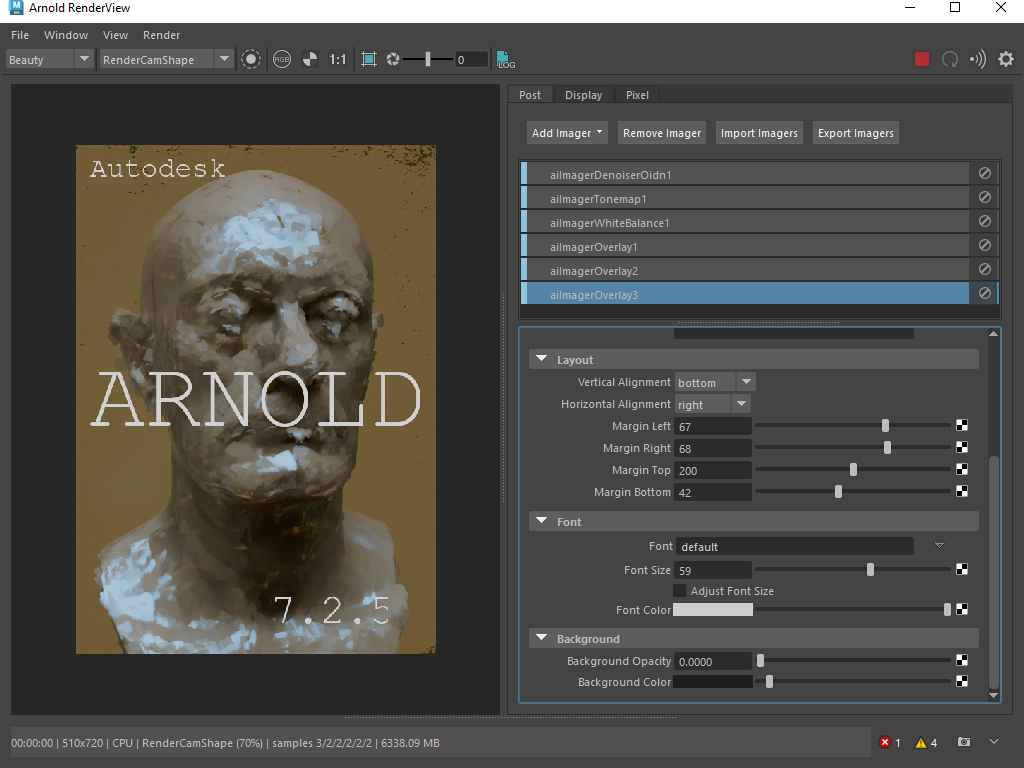The image size is (1024, 768).
Task: Disable aiImagerOverlay3 using its circle-slash toggle
Action: click(984, 294)
